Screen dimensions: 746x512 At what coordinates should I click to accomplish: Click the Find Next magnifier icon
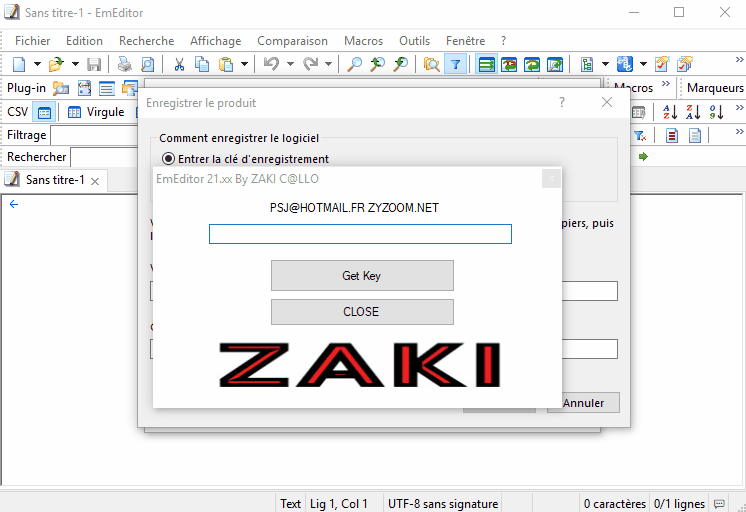pos(401,64)
